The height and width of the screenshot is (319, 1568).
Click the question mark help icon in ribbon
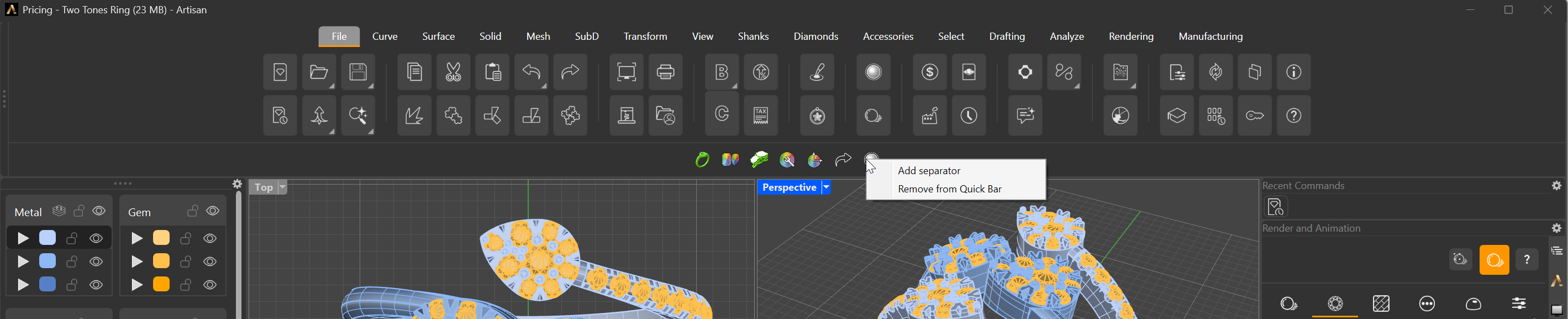[x=1293, y=116]
